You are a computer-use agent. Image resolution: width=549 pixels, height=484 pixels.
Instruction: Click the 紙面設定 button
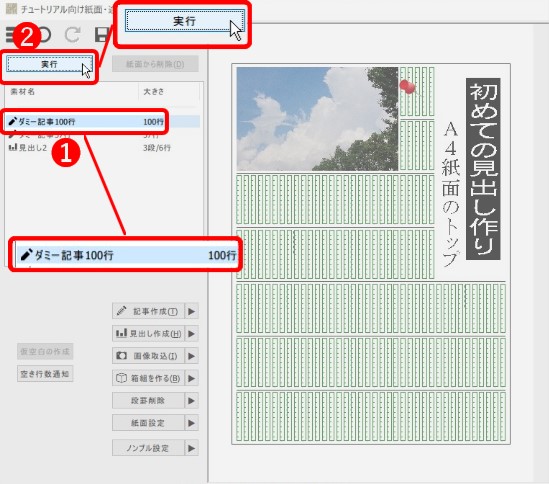click(x=148, y=423)
